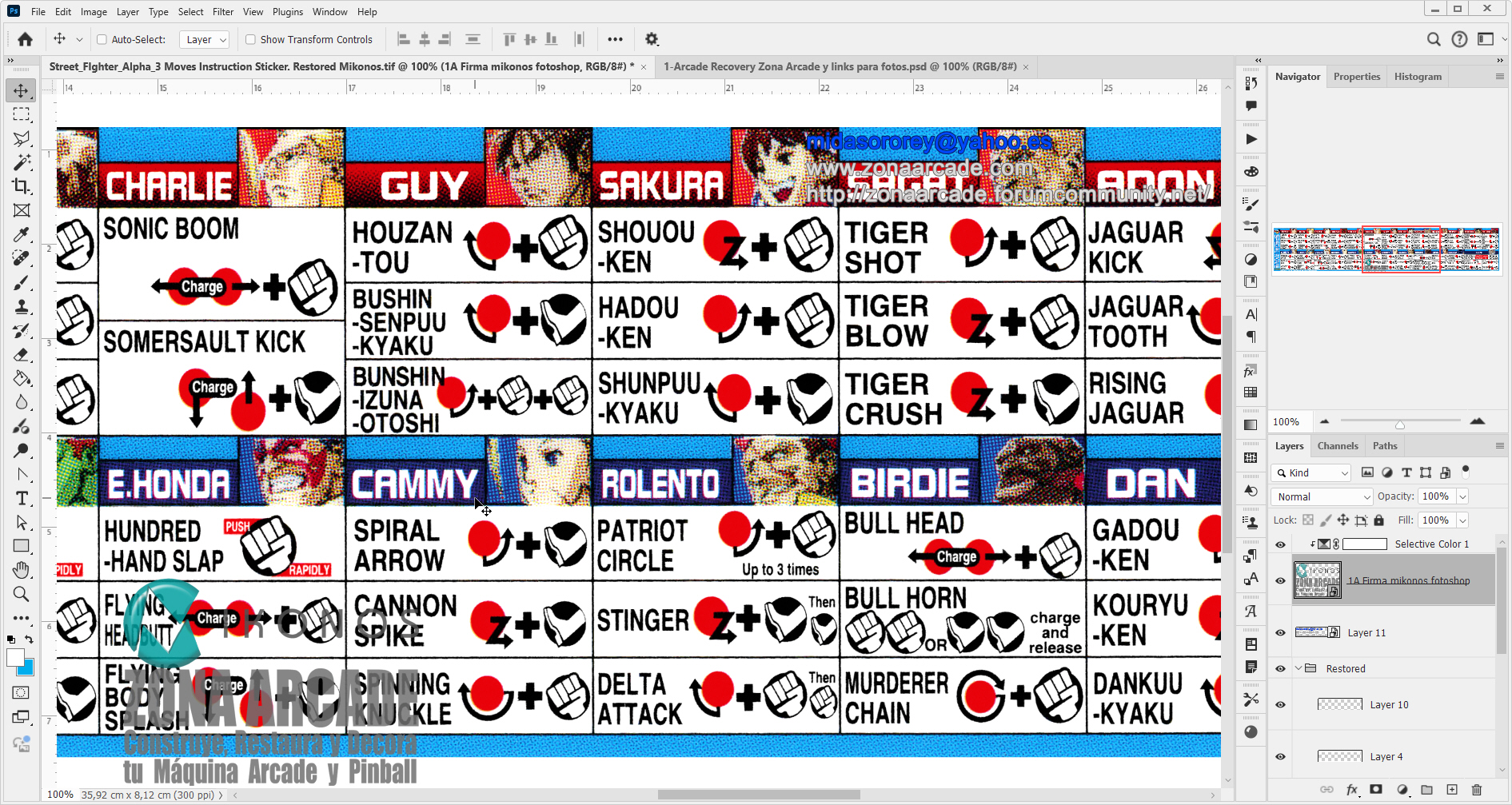1512x805 pixels.
Task: Open the Fill dropdown arrow
Action: [x=1462, y=520]
